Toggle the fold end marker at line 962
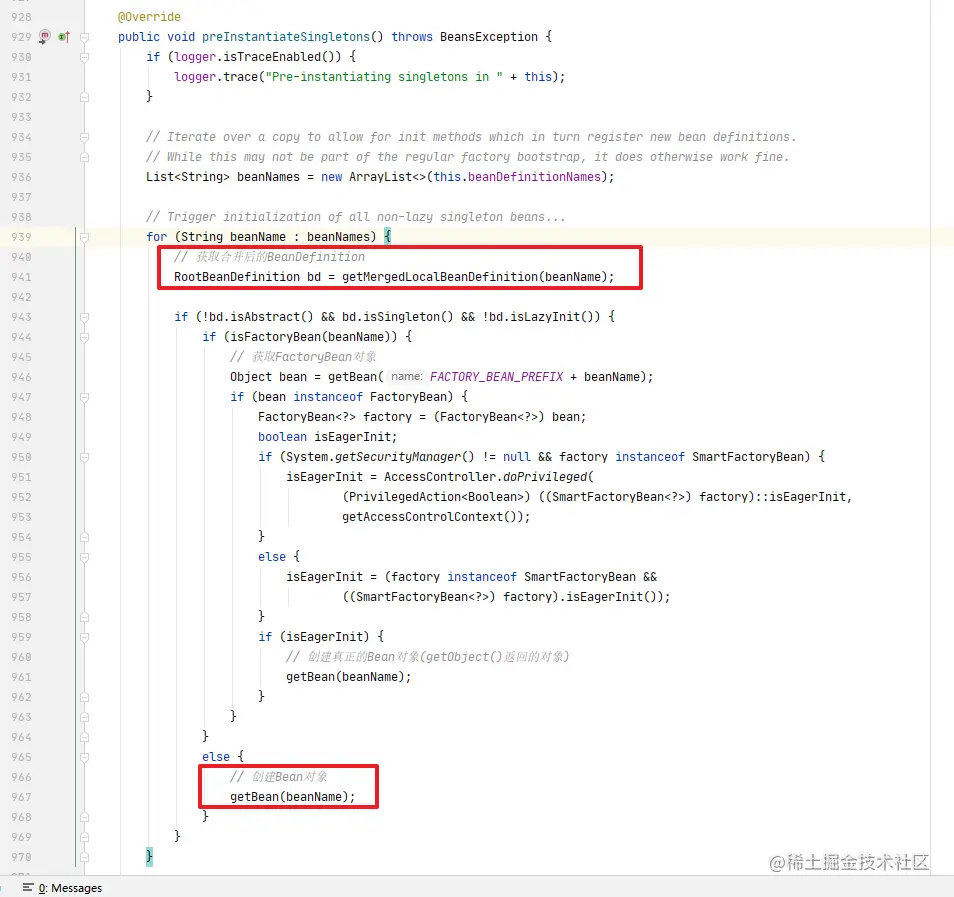The width and height of the screenshot is (954, 897). tap(85, 697)
